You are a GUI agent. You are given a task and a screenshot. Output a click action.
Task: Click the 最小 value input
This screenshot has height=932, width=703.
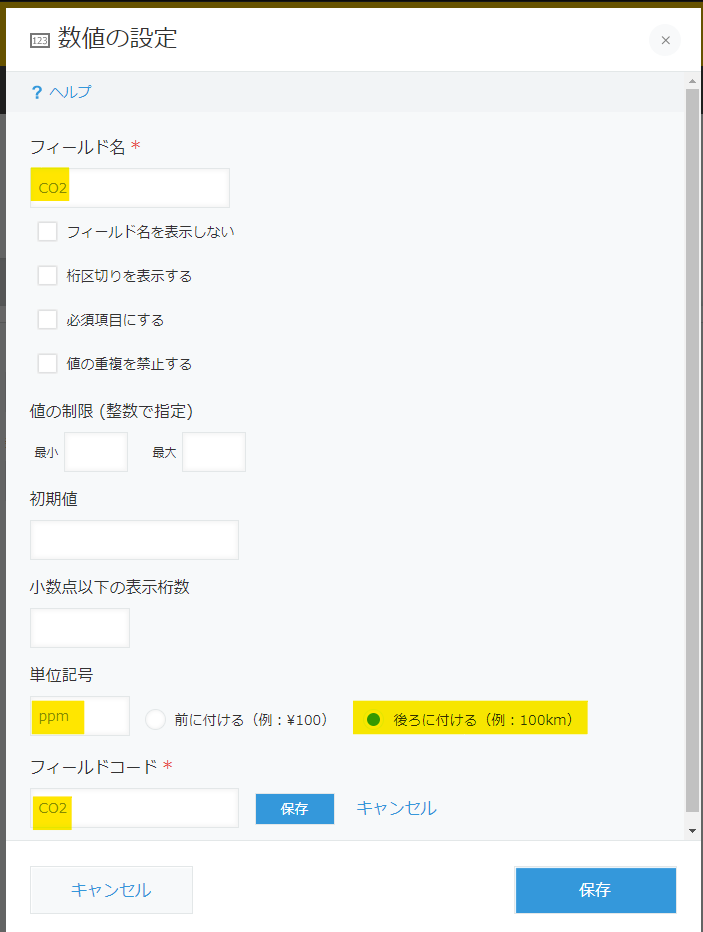pos(96,452)
